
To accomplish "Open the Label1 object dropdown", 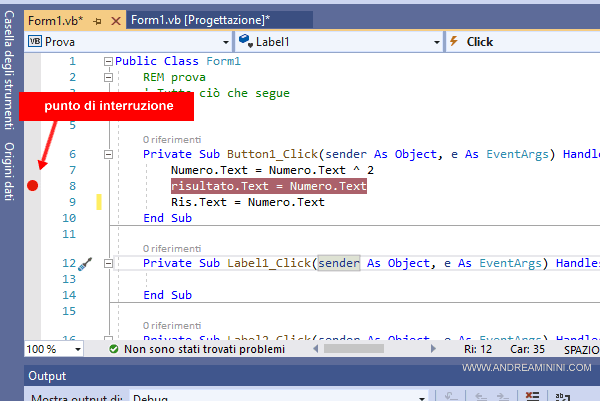I will coord(435,42).
